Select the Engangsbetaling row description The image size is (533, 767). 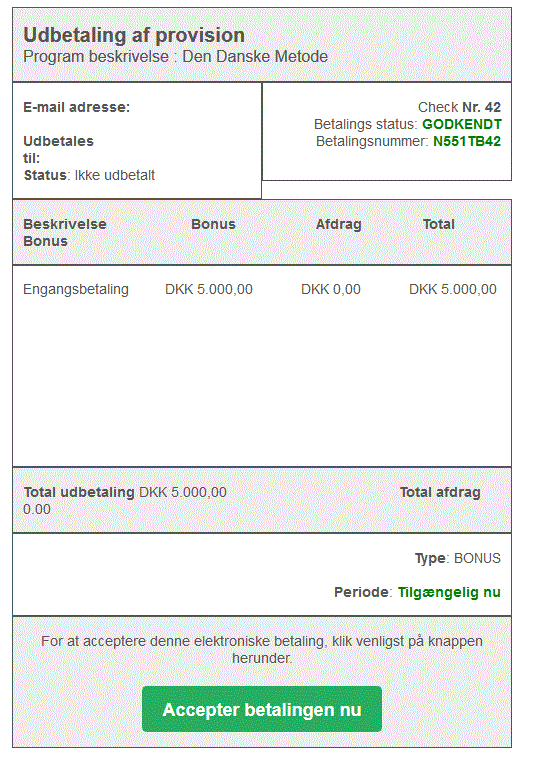[x=76, y=289]
